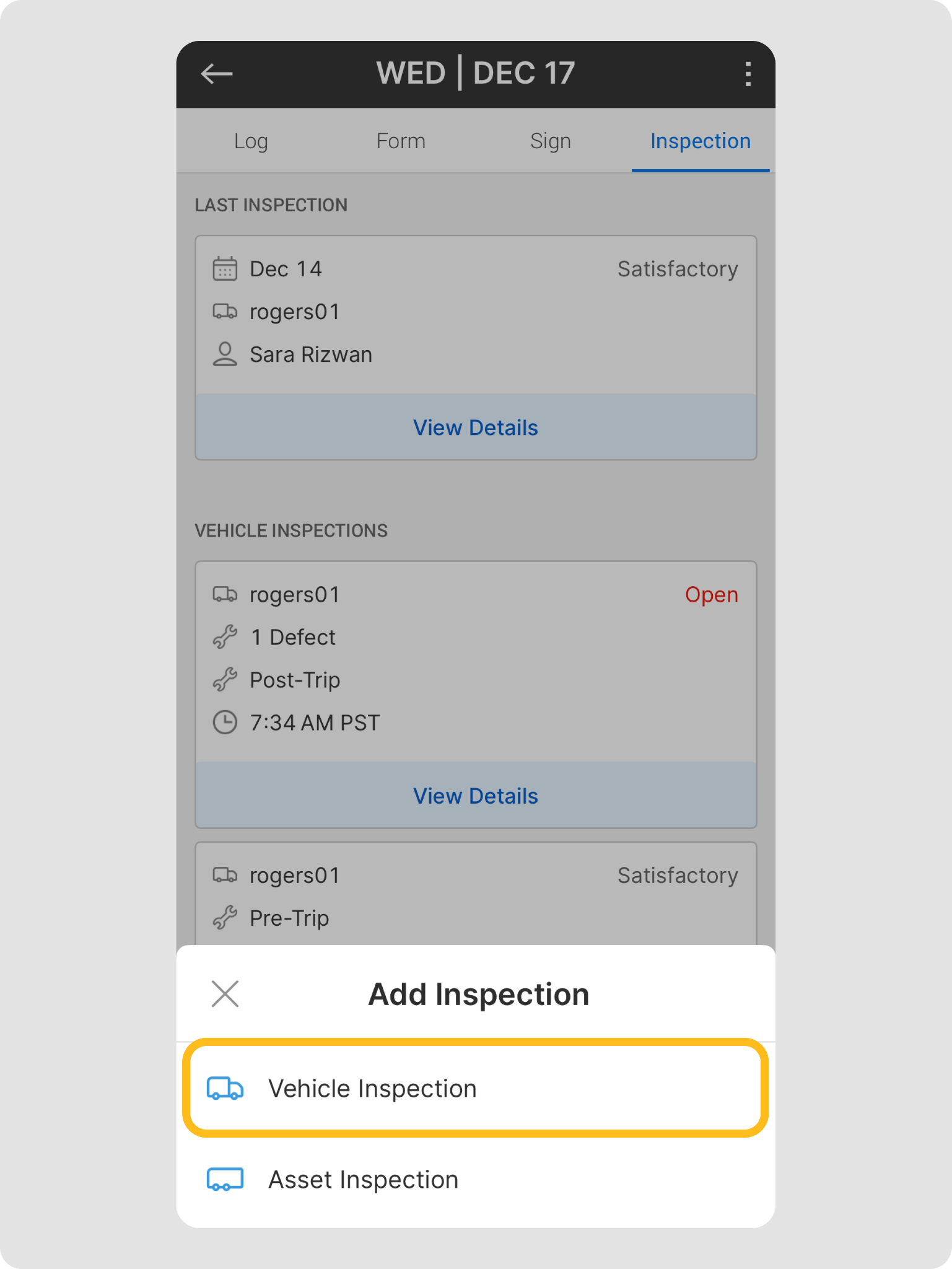Select the Inspection tab

click(701, 141)
